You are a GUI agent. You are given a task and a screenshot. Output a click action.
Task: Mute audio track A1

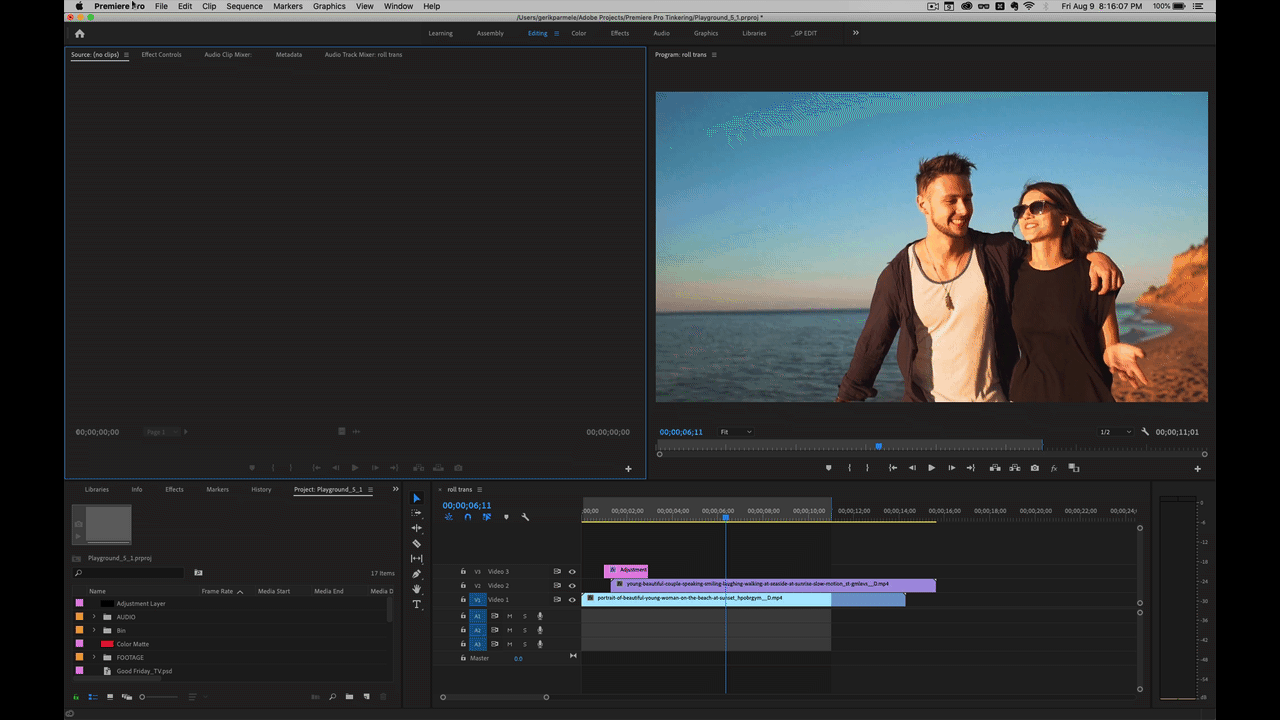511,616
